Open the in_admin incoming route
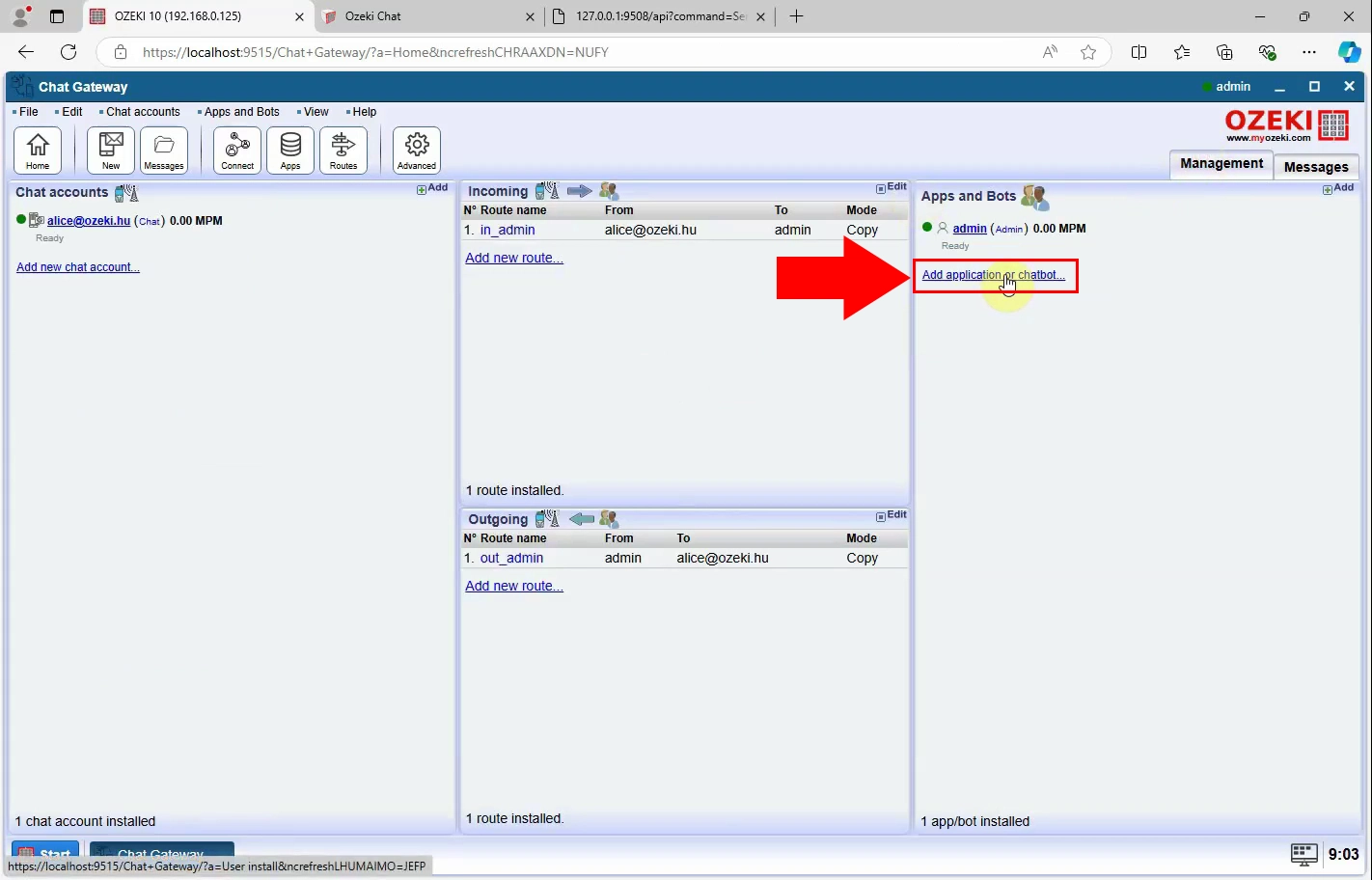Screen dimensions: 1372x880 [508, 230]
